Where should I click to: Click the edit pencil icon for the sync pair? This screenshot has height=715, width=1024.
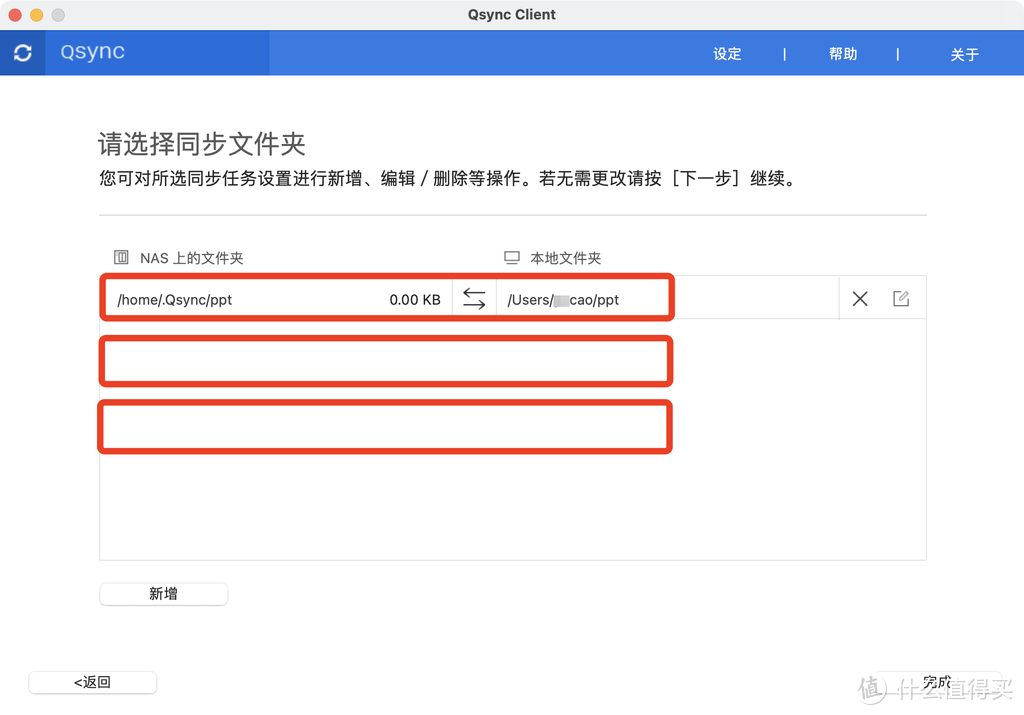click(x=901, y=297)
